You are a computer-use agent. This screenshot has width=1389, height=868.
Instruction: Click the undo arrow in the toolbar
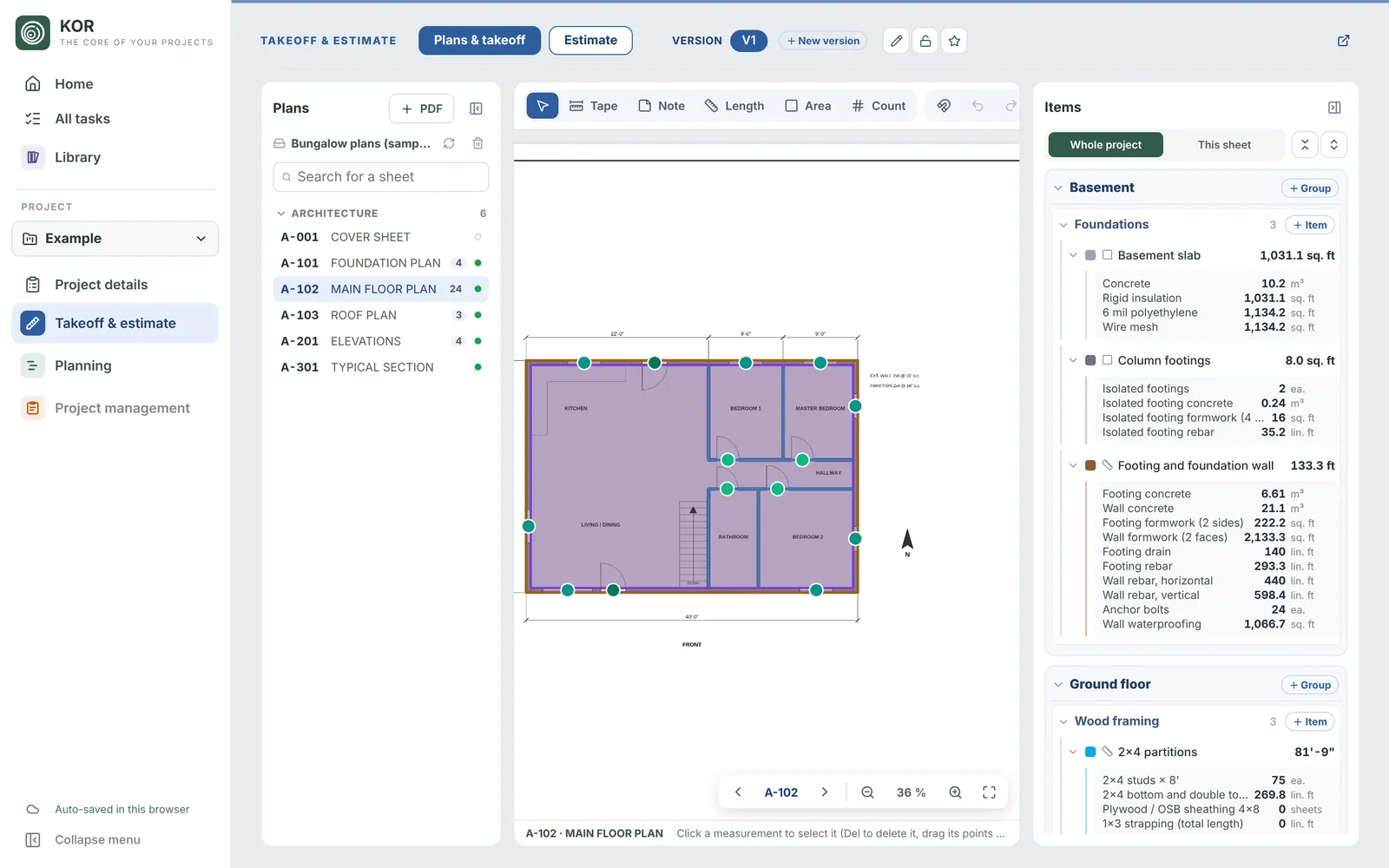(x=978, y=106)
